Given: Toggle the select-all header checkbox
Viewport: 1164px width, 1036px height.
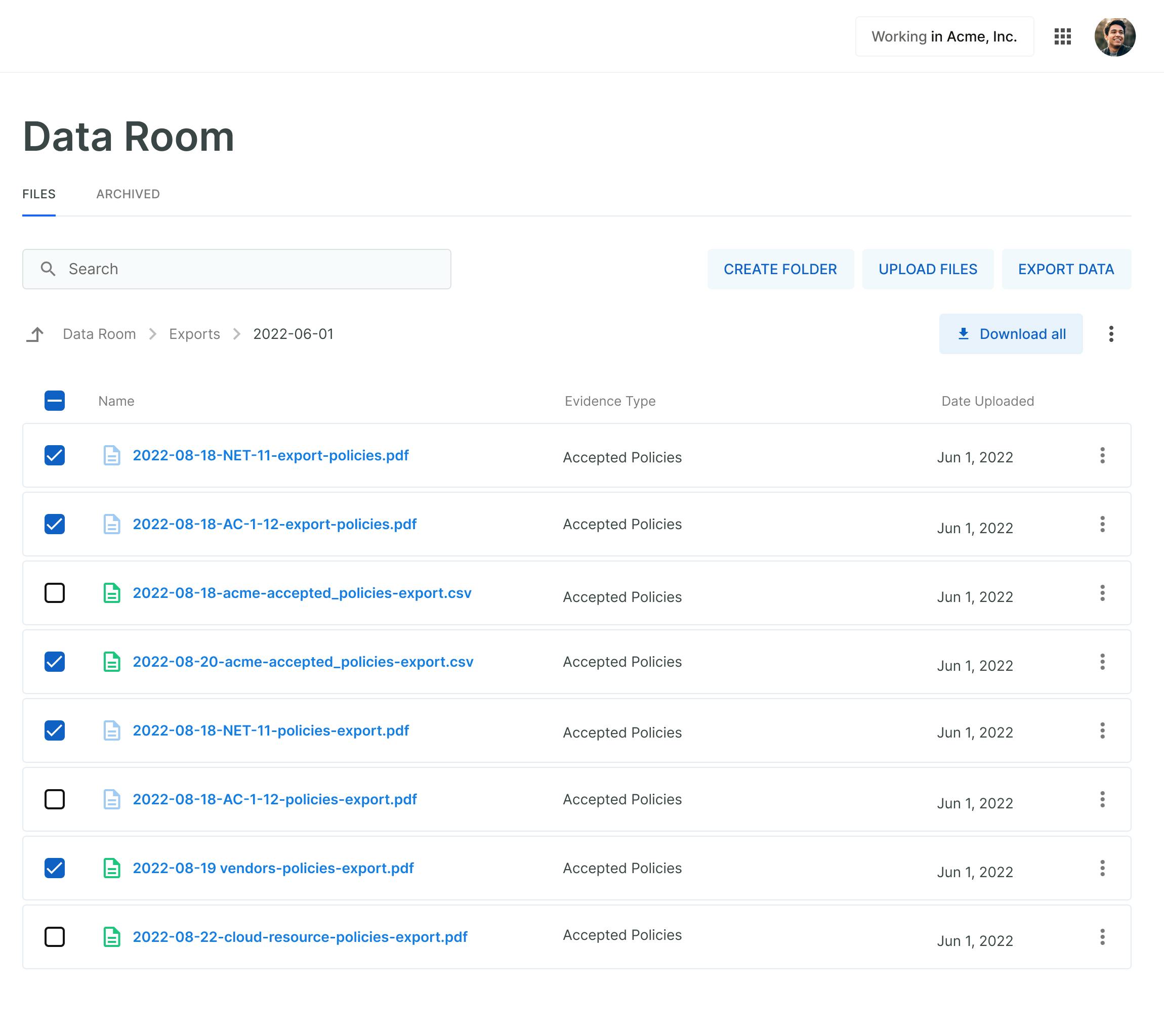Looking at the screenshot, I should click(55, 401).
